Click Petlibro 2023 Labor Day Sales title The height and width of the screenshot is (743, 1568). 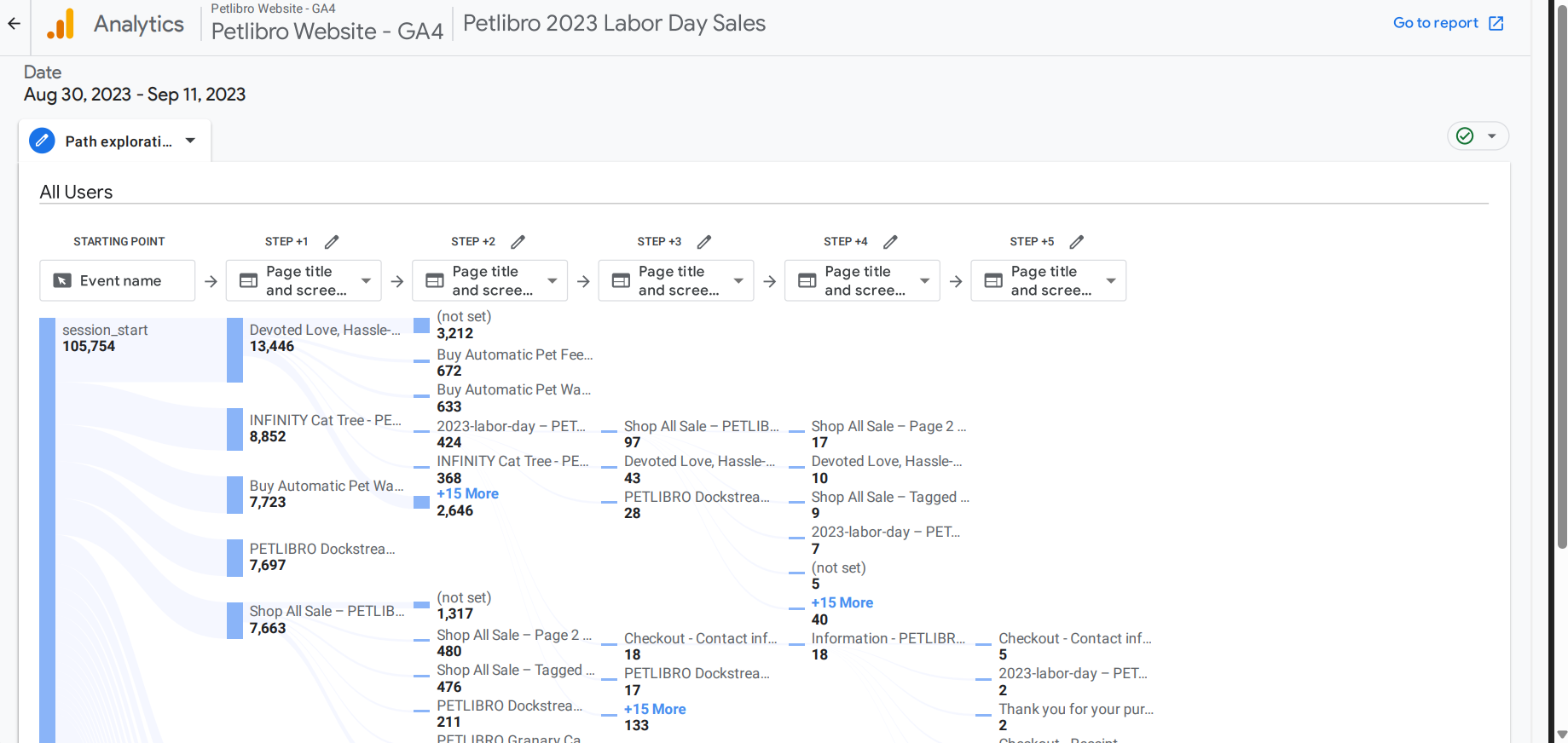point(614,24)
